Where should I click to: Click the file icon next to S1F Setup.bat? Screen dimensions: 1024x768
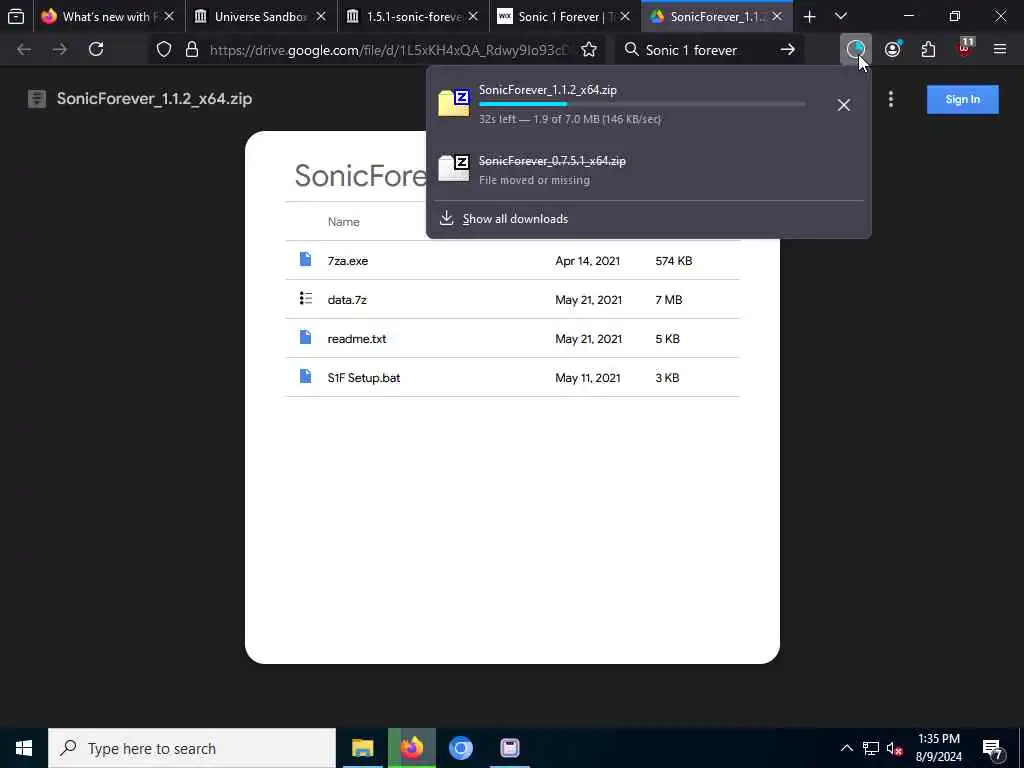pos(305,376)
